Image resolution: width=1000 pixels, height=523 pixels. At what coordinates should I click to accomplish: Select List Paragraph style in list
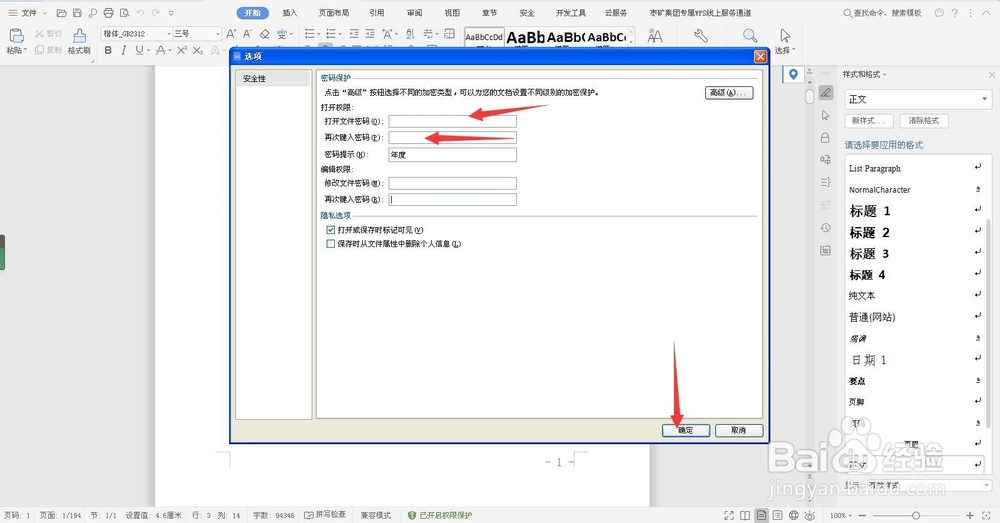click(915, 168)
